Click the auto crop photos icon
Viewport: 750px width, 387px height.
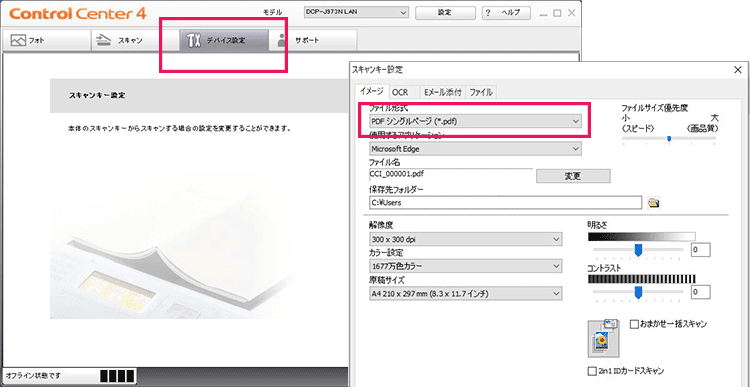pos(603,338)
